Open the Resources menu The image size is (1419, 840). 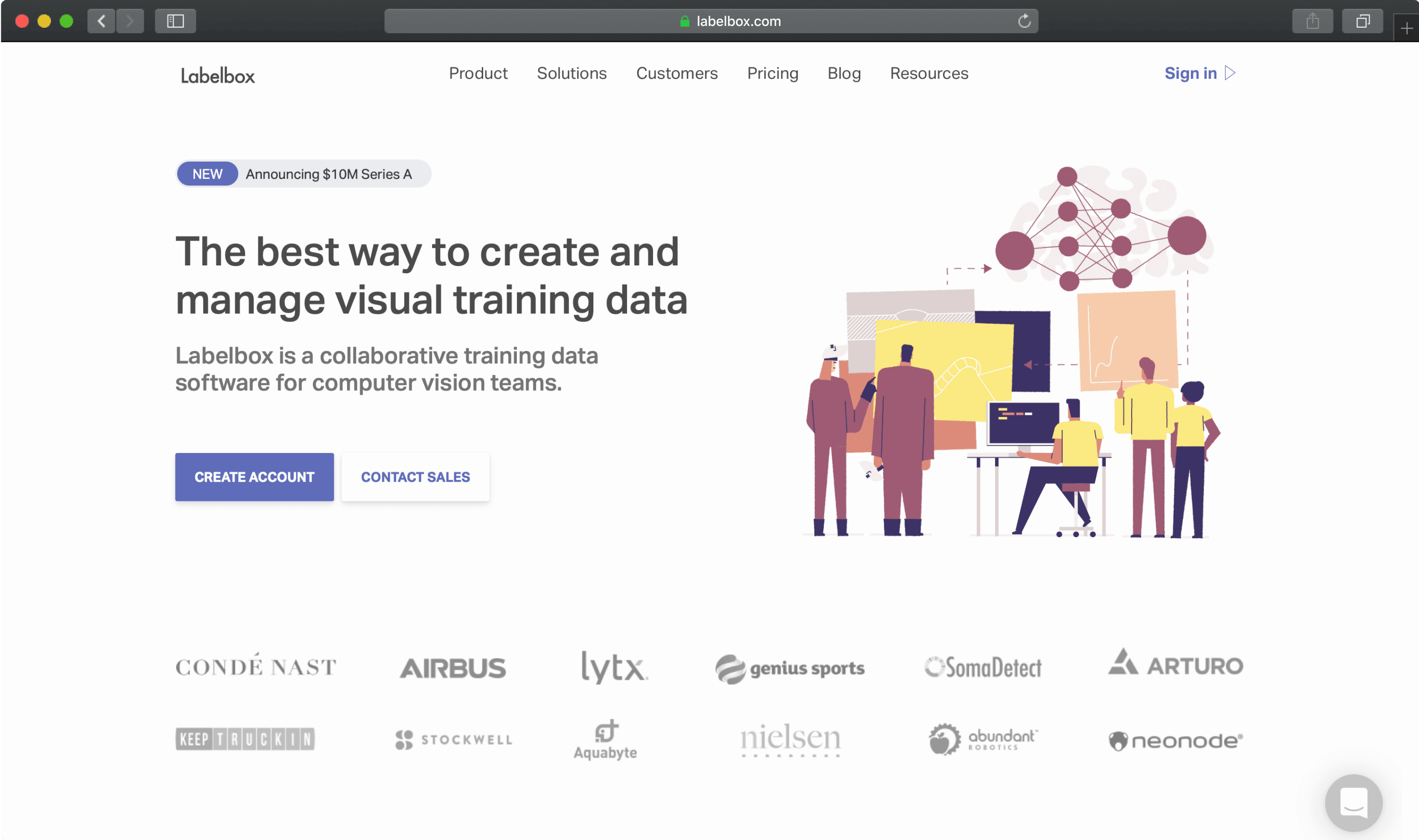tap(929, 73)
